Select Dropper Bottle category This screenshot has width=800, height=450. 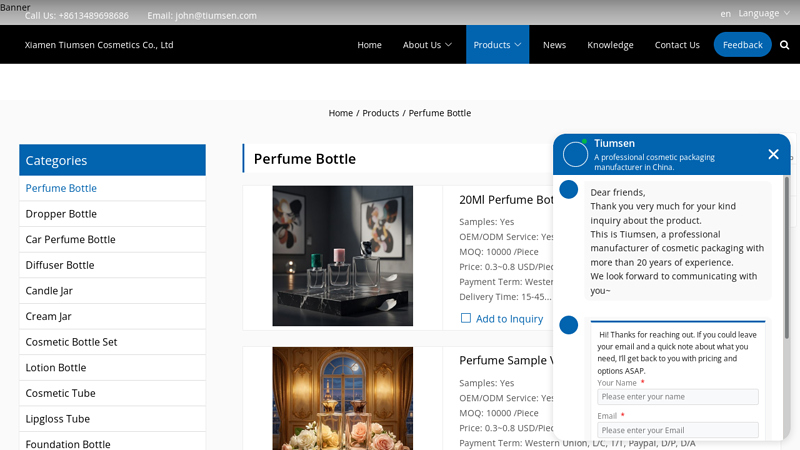(112, 214)
